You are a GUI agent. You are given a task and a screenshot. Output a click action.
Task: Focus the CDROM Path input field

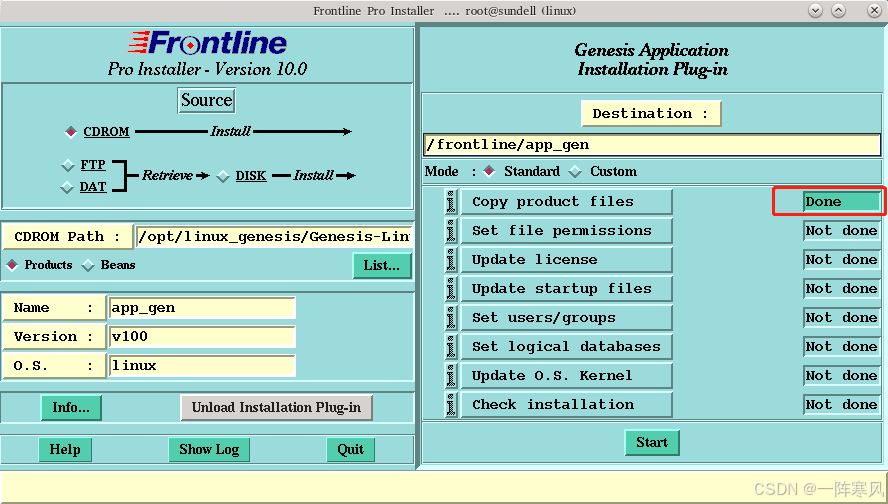[x=274, y=237]
